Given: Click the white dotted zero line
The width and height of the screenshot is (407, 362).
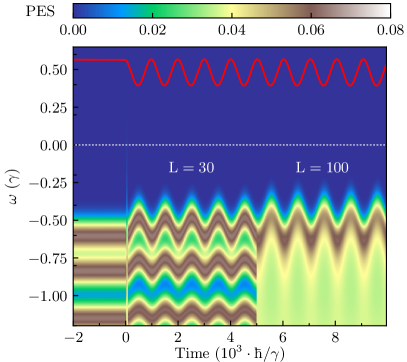Looking at the screenshot, I should point(230,145).
